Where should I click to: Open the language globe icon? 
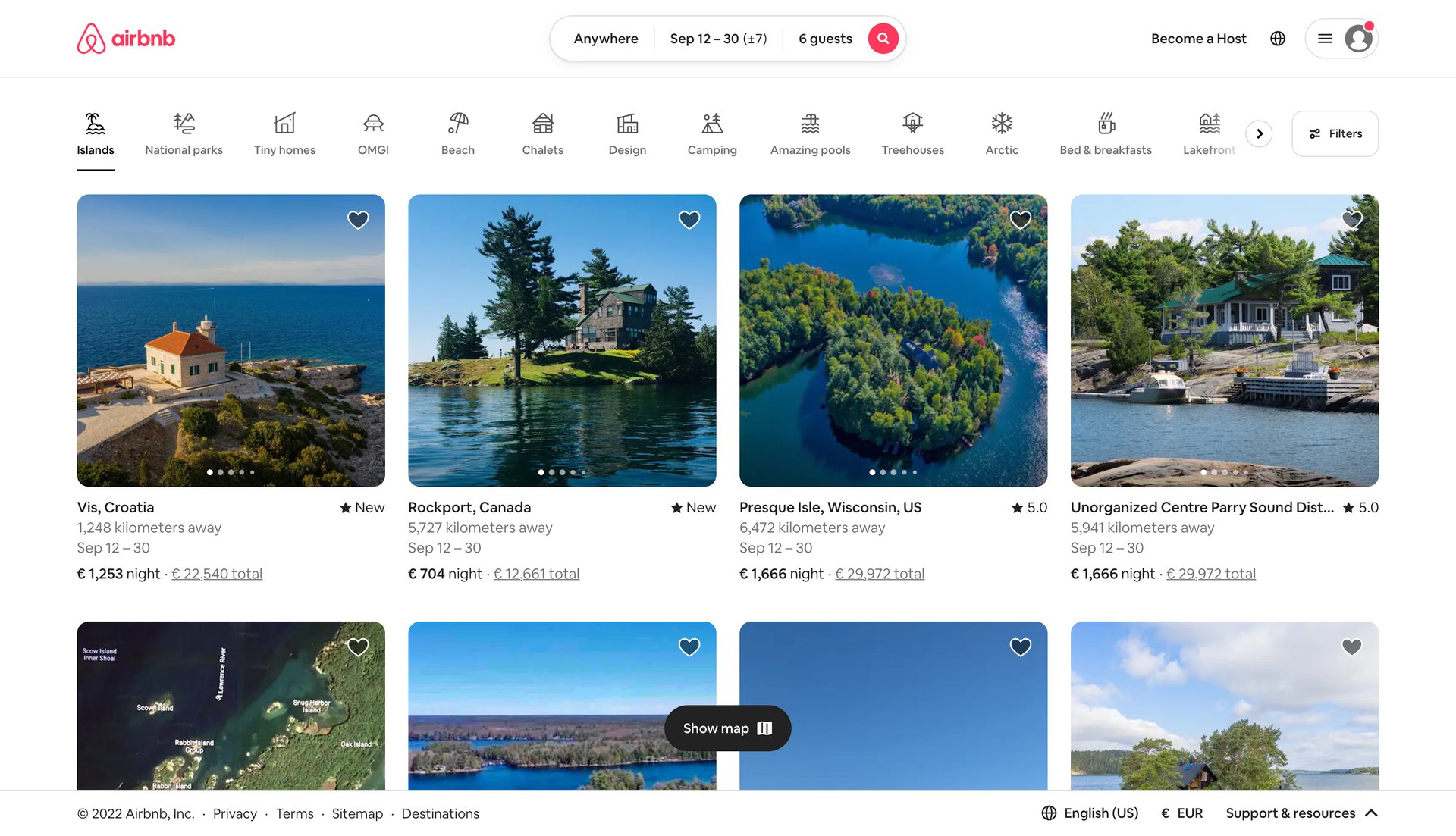(1277, 38)
